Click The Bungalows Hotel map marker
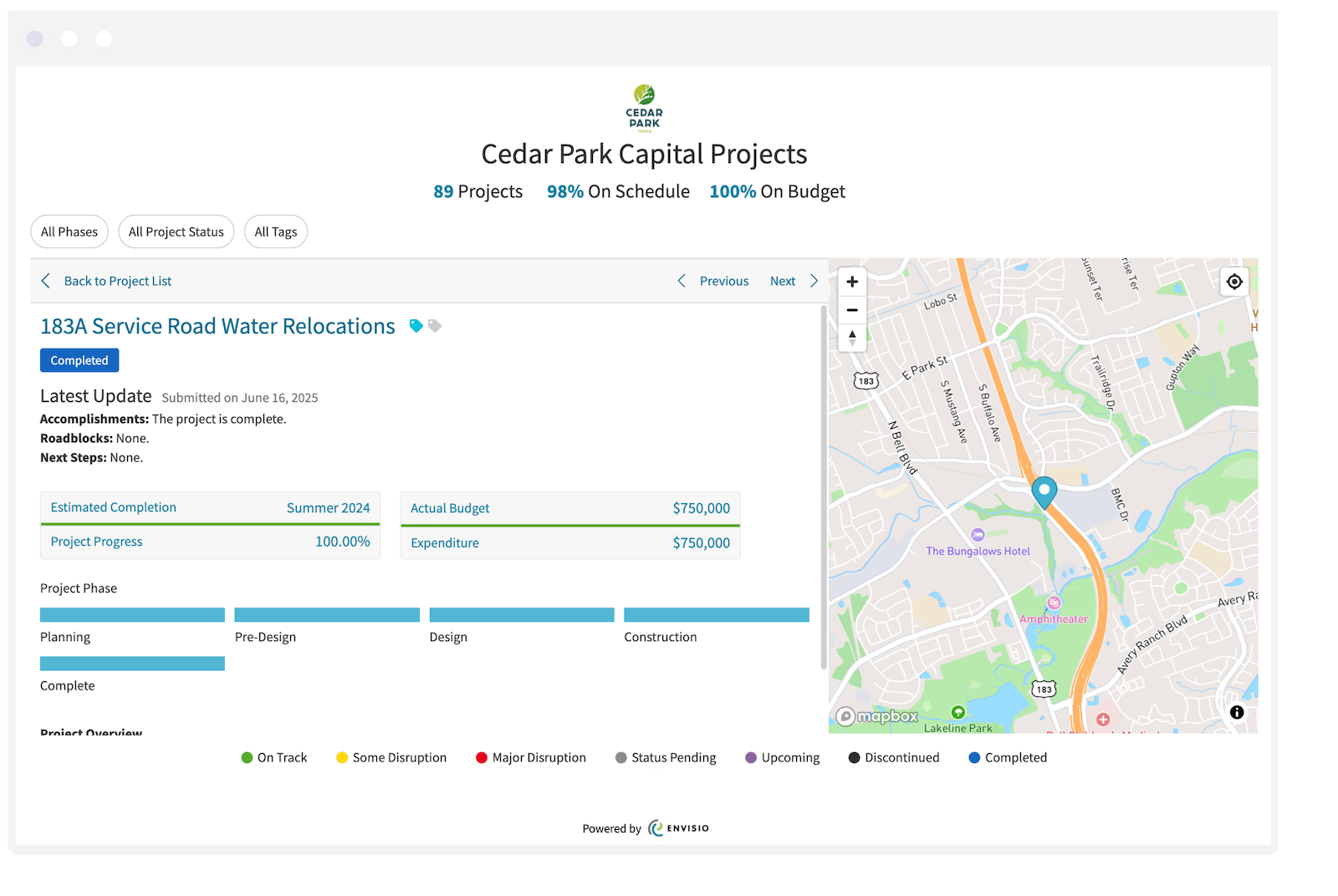Viewport: 1338px width, 896px height. (x=978, y=535)
